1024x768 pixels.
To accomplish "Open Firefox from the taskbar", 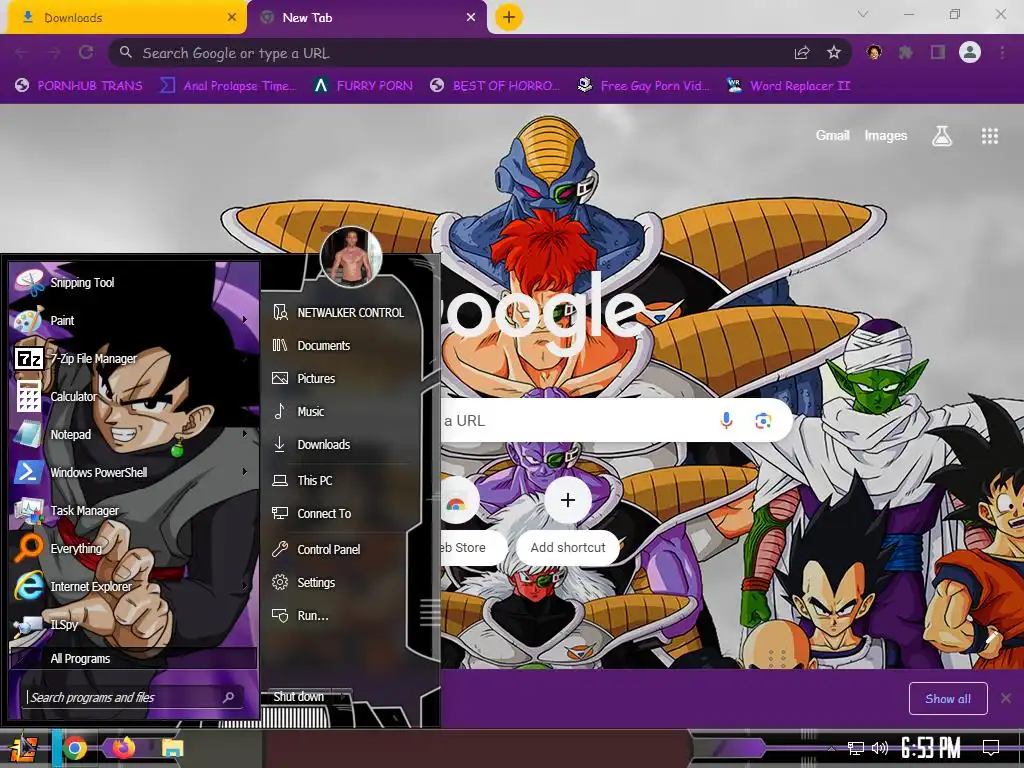I will pos(123,748).
